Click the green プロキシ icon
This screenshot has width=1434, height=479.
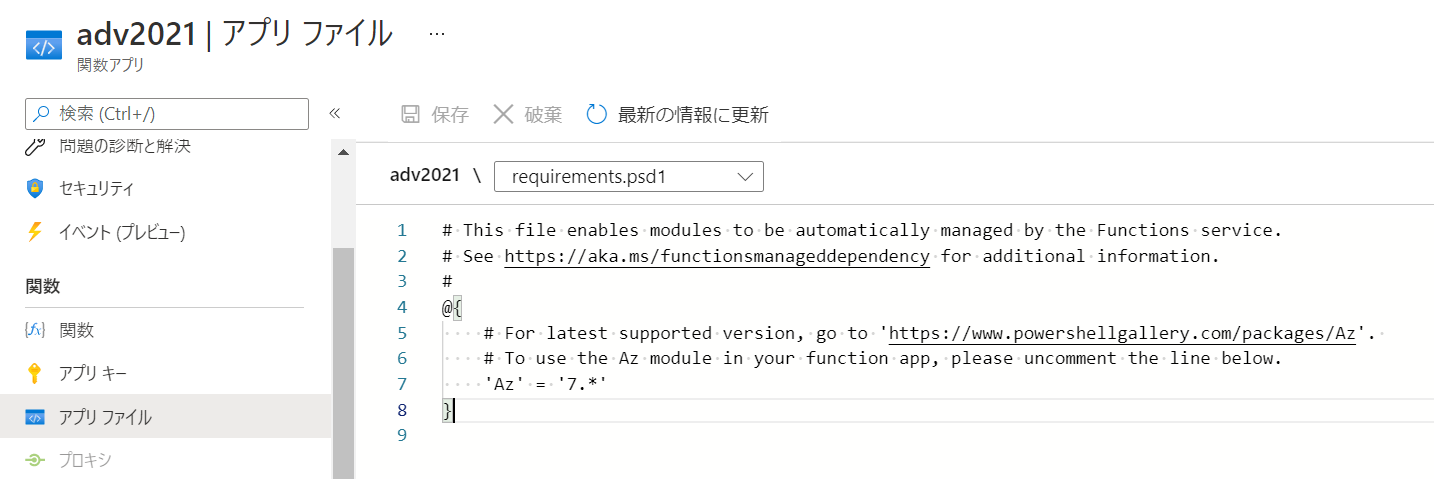[x=35, y=460]
